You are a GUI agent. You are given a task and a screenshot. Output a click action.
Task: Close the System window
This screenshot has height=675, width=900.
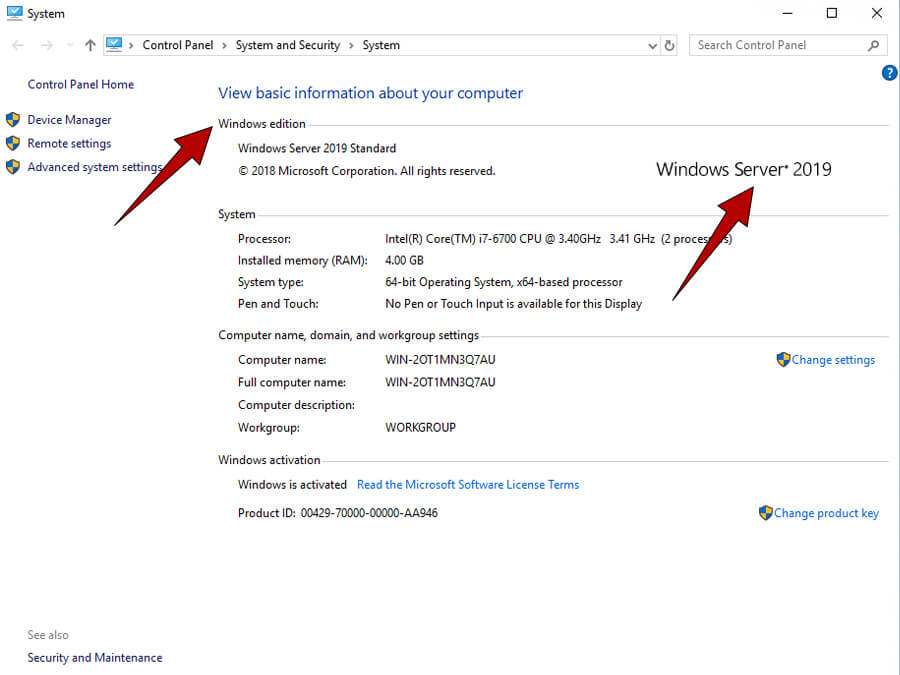(x=876, y=13)
